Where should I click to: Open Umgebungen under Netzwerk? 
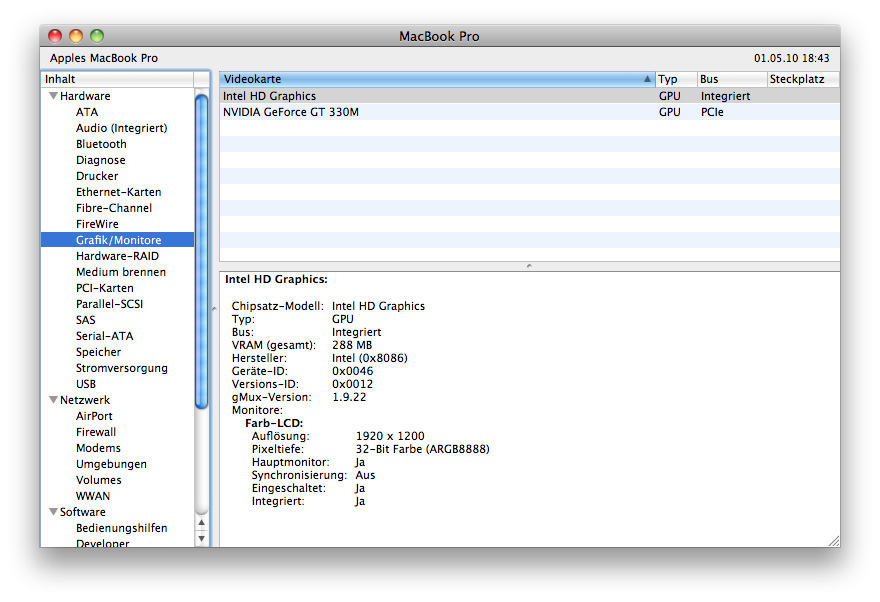pyautogui.click(x=111, y=465)
